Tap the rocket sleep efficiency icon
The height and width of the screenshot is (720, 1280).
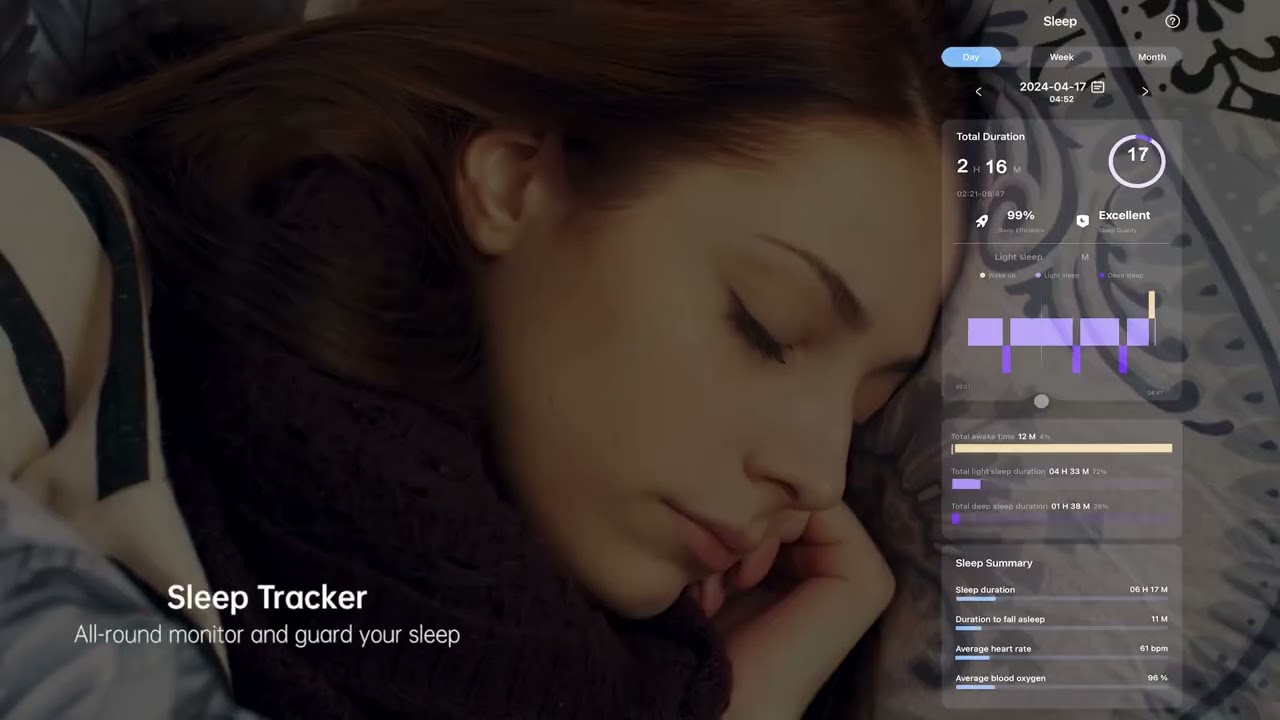click(x=982, y=221)
